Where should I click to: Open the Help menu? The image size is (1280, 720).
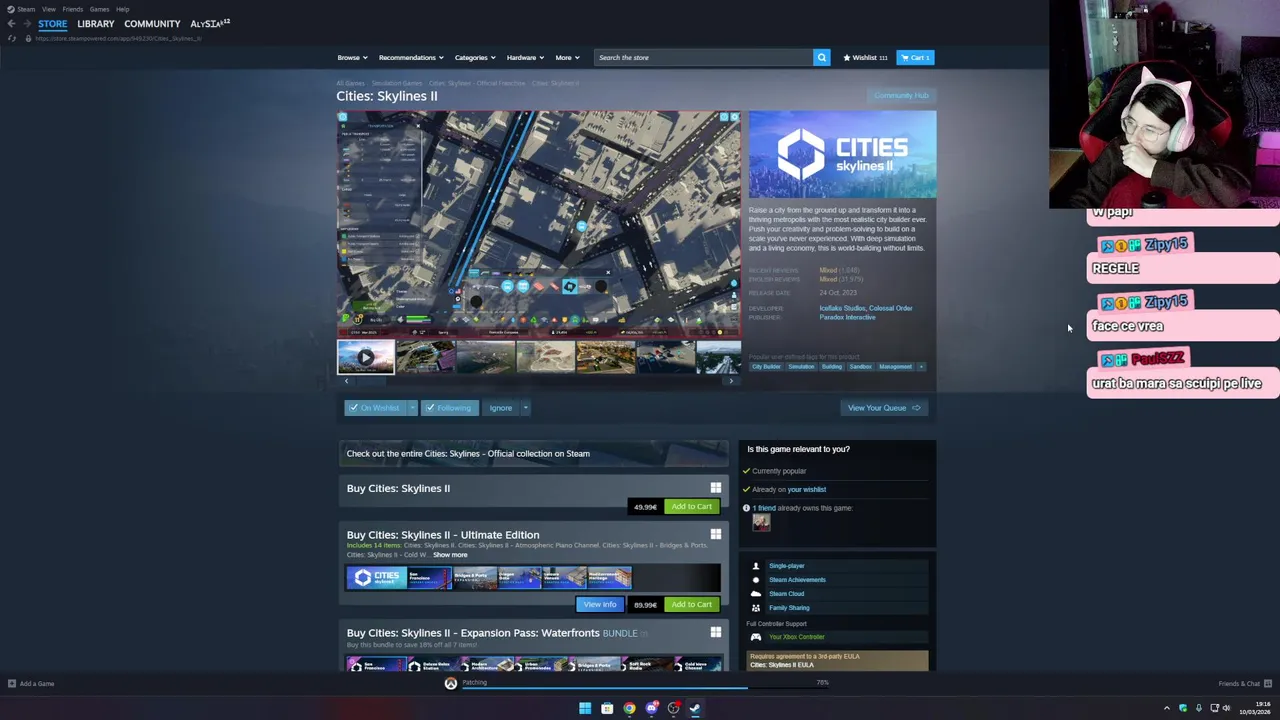122,9
